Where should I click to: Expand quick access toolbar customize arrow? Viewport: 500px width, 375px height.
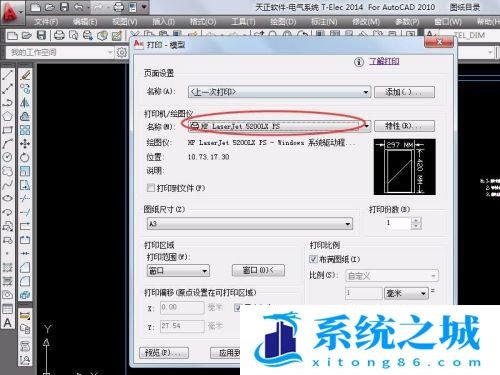click(144, 7)
